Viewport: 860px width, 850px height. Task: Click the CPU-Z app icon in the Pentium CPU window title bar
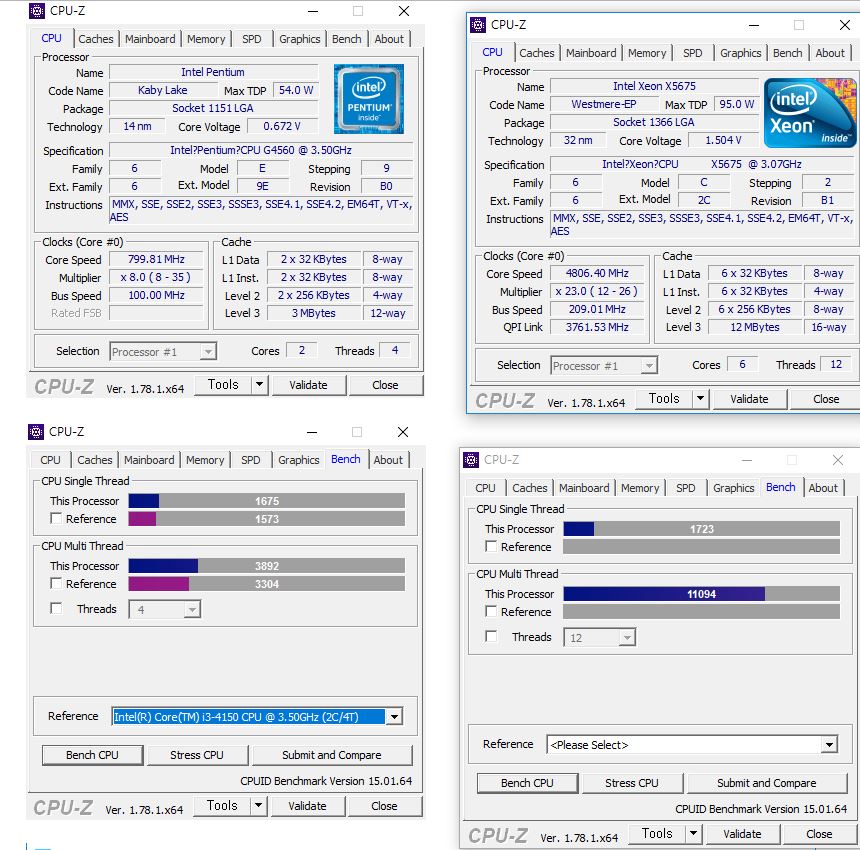pos(36,11)
